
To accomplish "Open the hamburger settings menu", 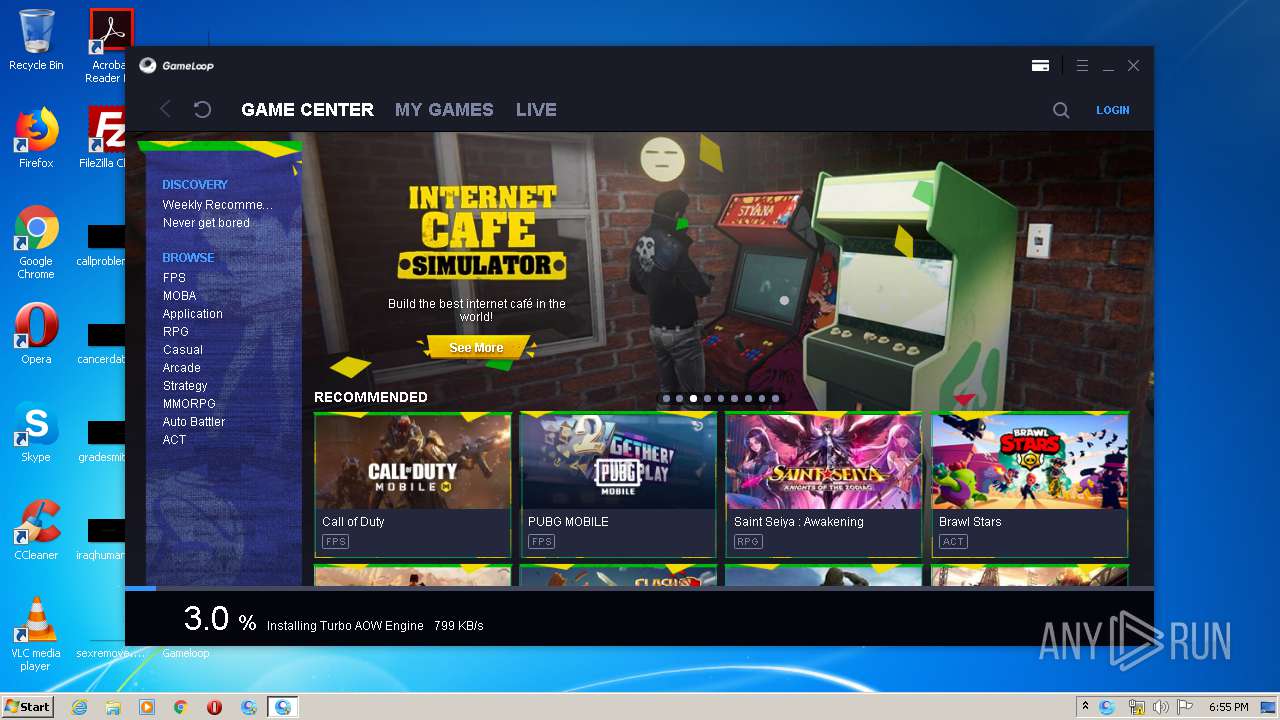I will (1081, 65).
